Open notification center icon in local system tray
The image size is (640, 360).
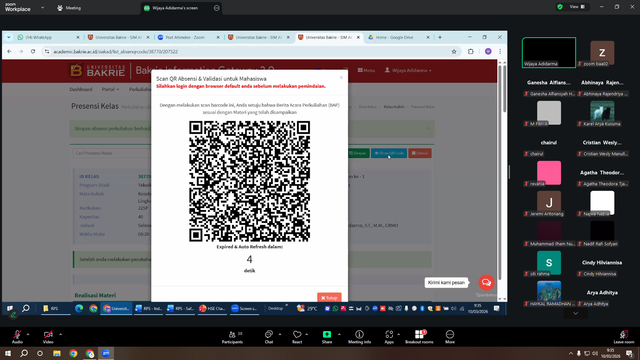(x=629, y=353)
